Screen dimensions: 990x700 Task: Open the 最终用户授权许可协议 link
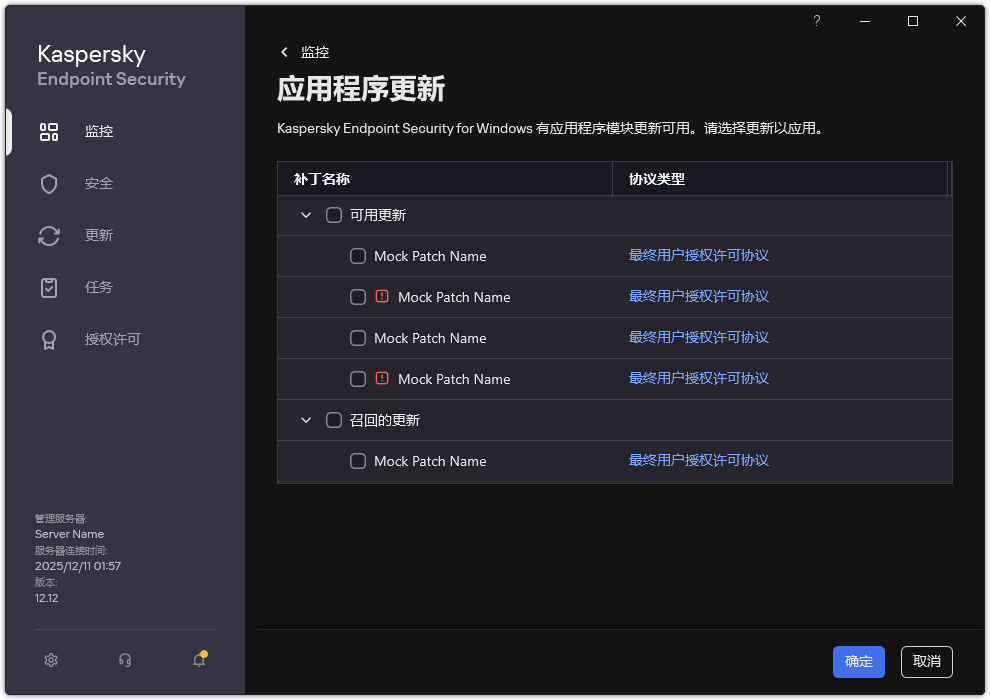coord(697,255)
